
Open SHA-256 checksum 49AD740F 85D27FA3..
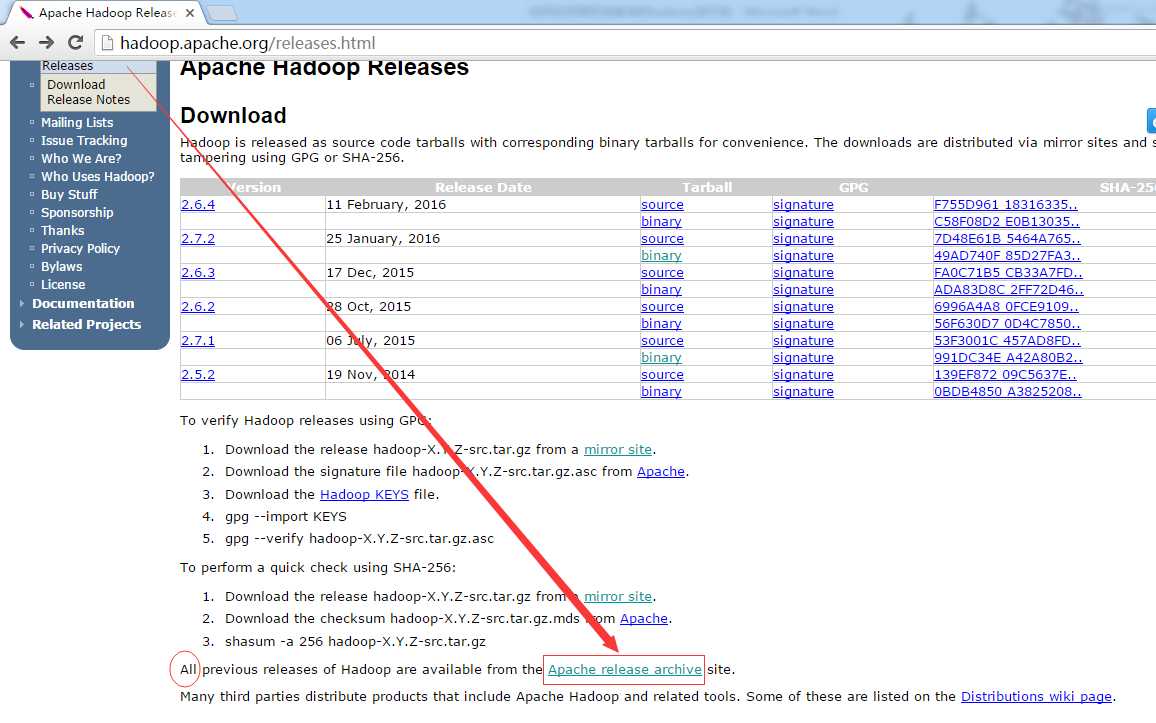point(1007,256)
